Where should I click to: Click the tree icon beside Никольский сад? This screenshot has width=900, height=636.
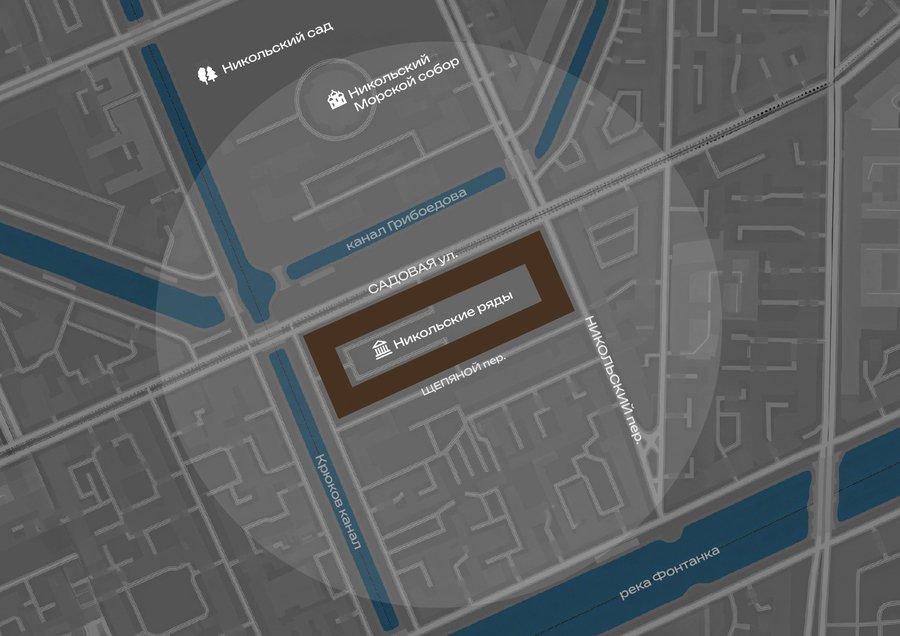(x=207, y=75)
